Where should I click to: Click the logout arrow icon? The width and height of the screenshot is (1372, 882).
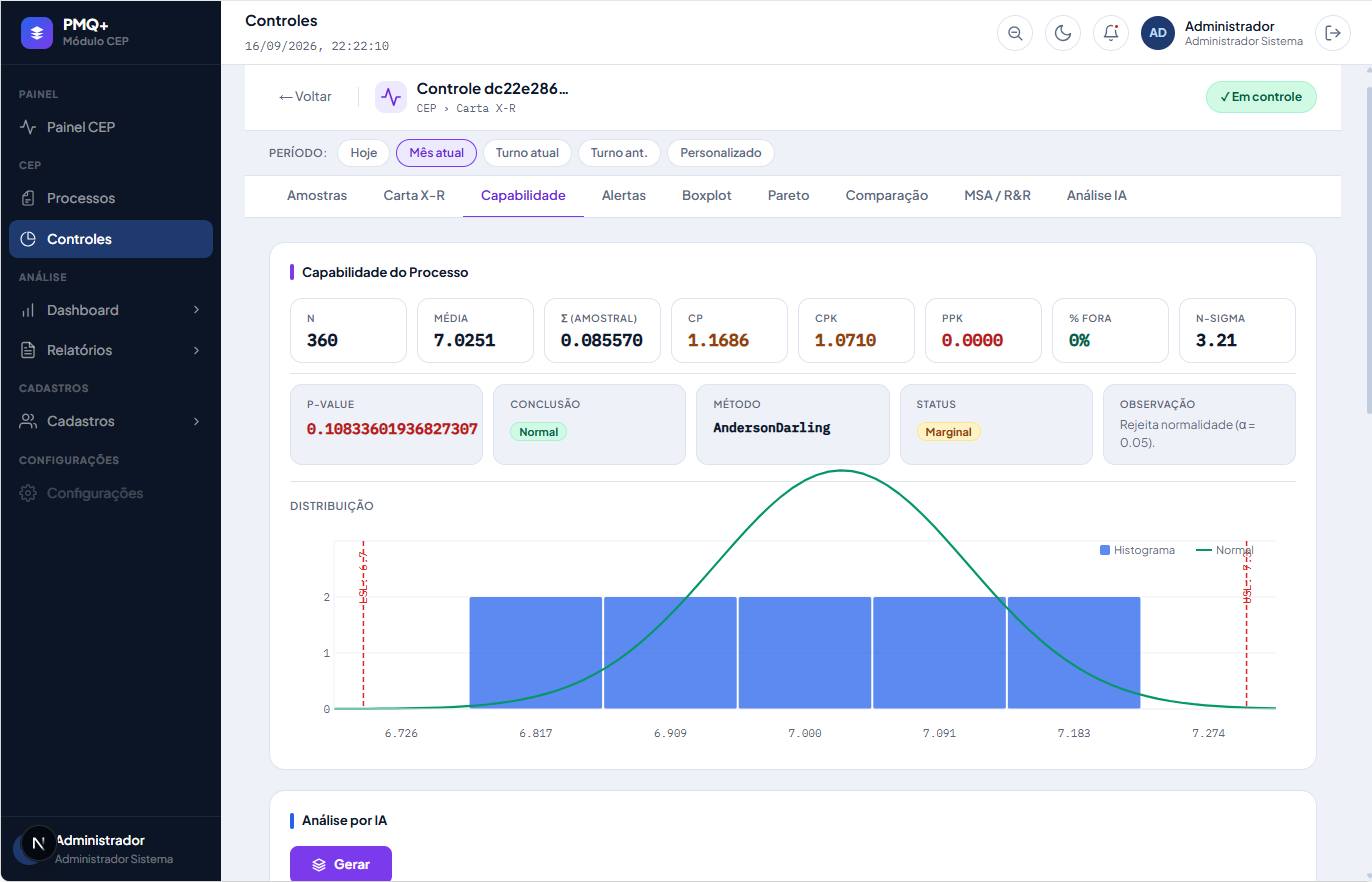click(1332, 33)
